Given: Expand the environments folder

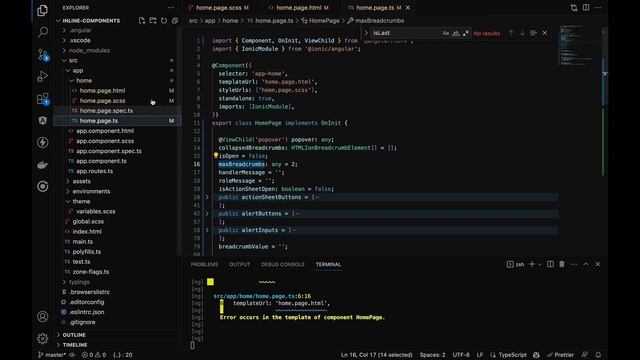Looking at the screenshot, I should click(68, 191).
